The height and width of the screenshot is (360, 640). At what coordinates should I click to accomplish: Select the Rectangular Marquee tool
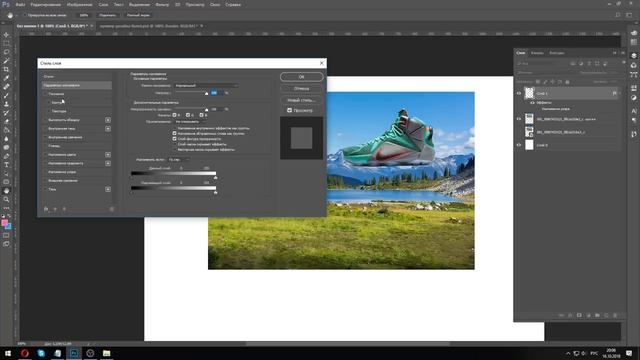pos(6,43)
